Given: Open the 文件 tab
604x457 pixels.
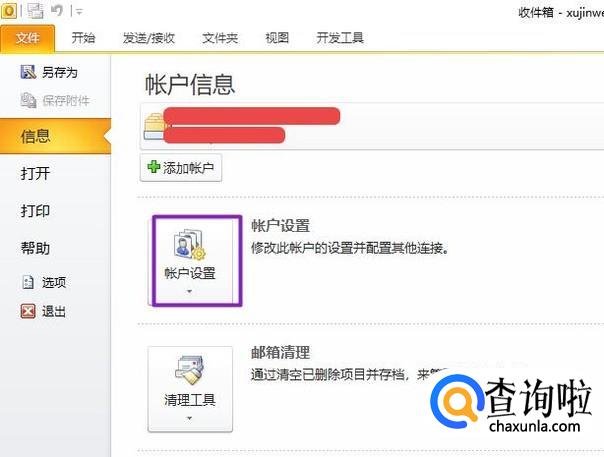Looking at the screenshot, I should coord(27,38).
